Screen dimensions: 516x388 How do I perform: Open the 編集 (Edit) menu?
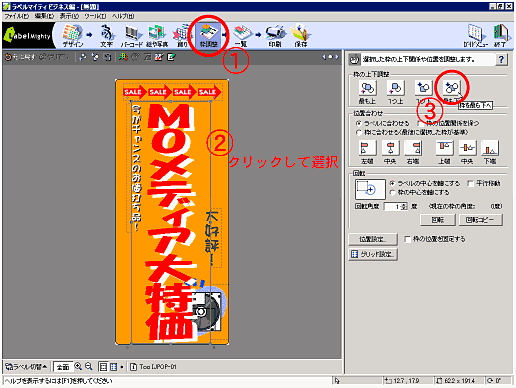[x=44, y=16]
